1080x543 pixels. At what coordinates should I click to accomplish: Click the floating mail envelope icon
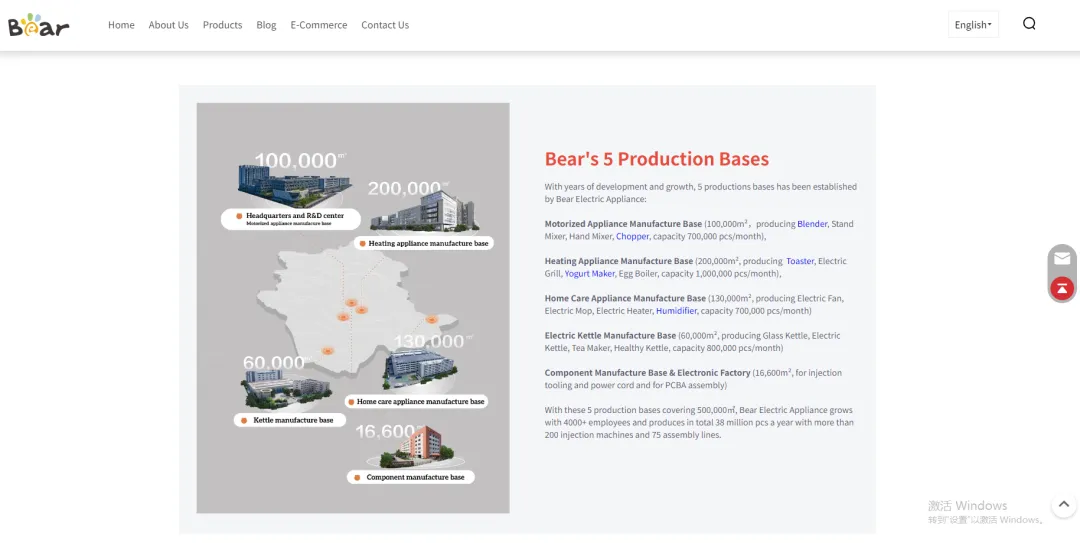click(x=1062, y=258)
